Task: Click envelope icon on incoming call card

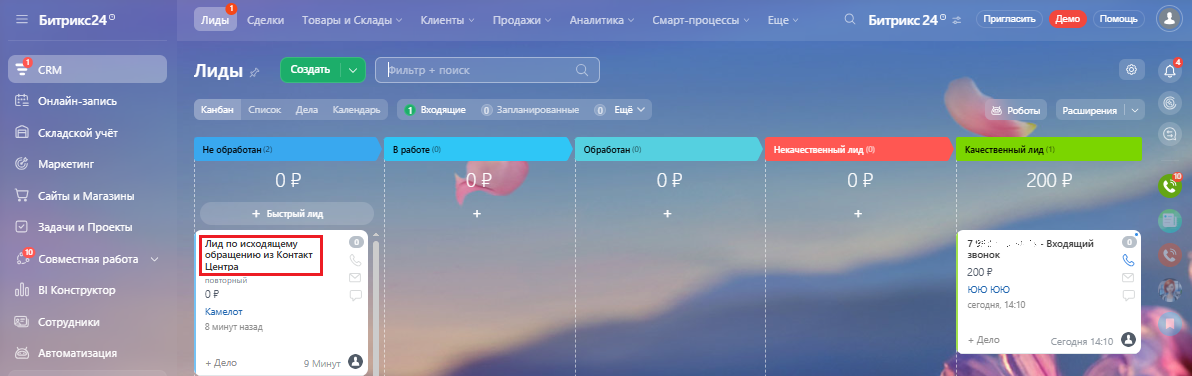Action: pyautogui.click(x=1128, y=277)
